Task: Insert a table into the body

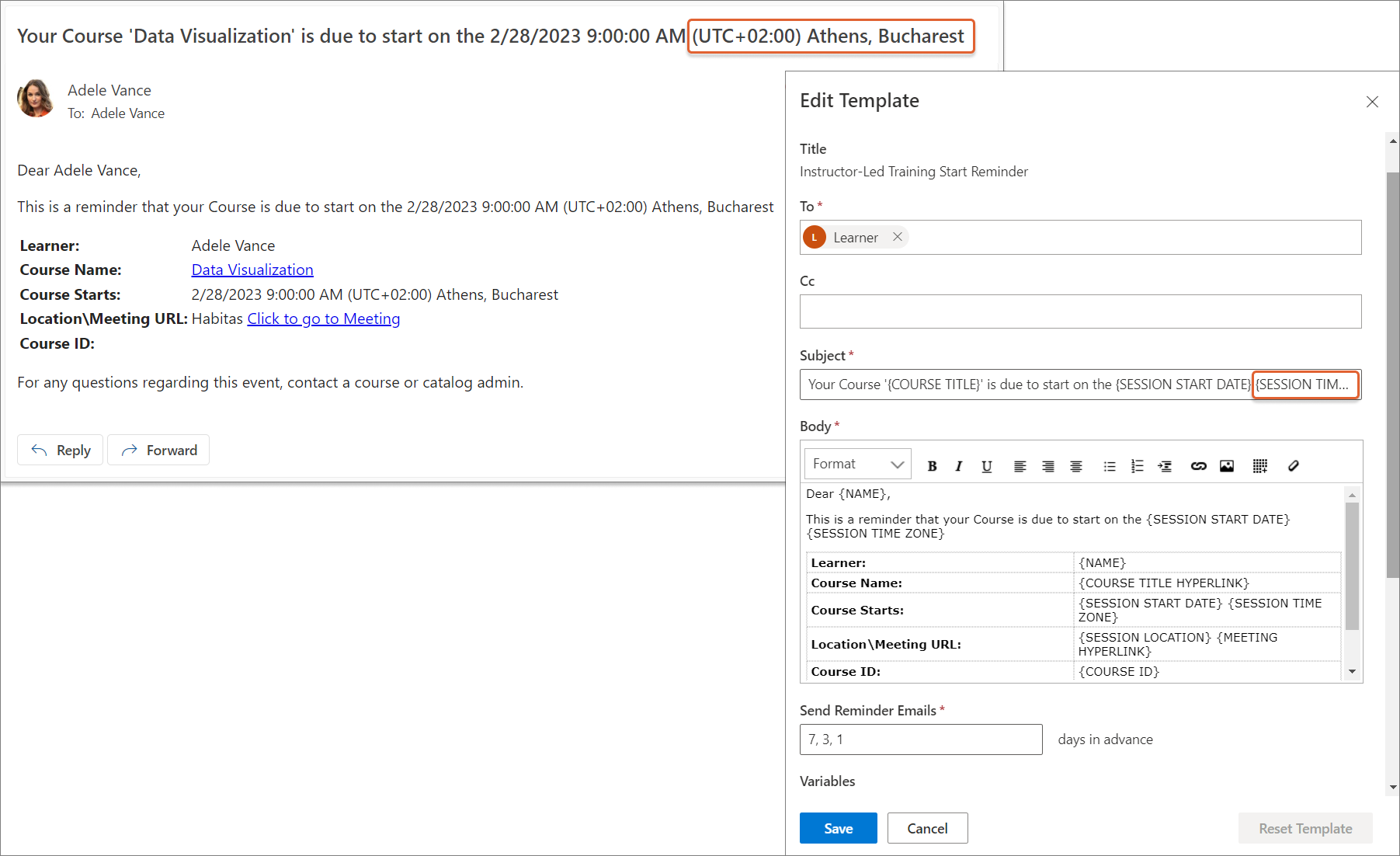Action: tap(1259, 466)
